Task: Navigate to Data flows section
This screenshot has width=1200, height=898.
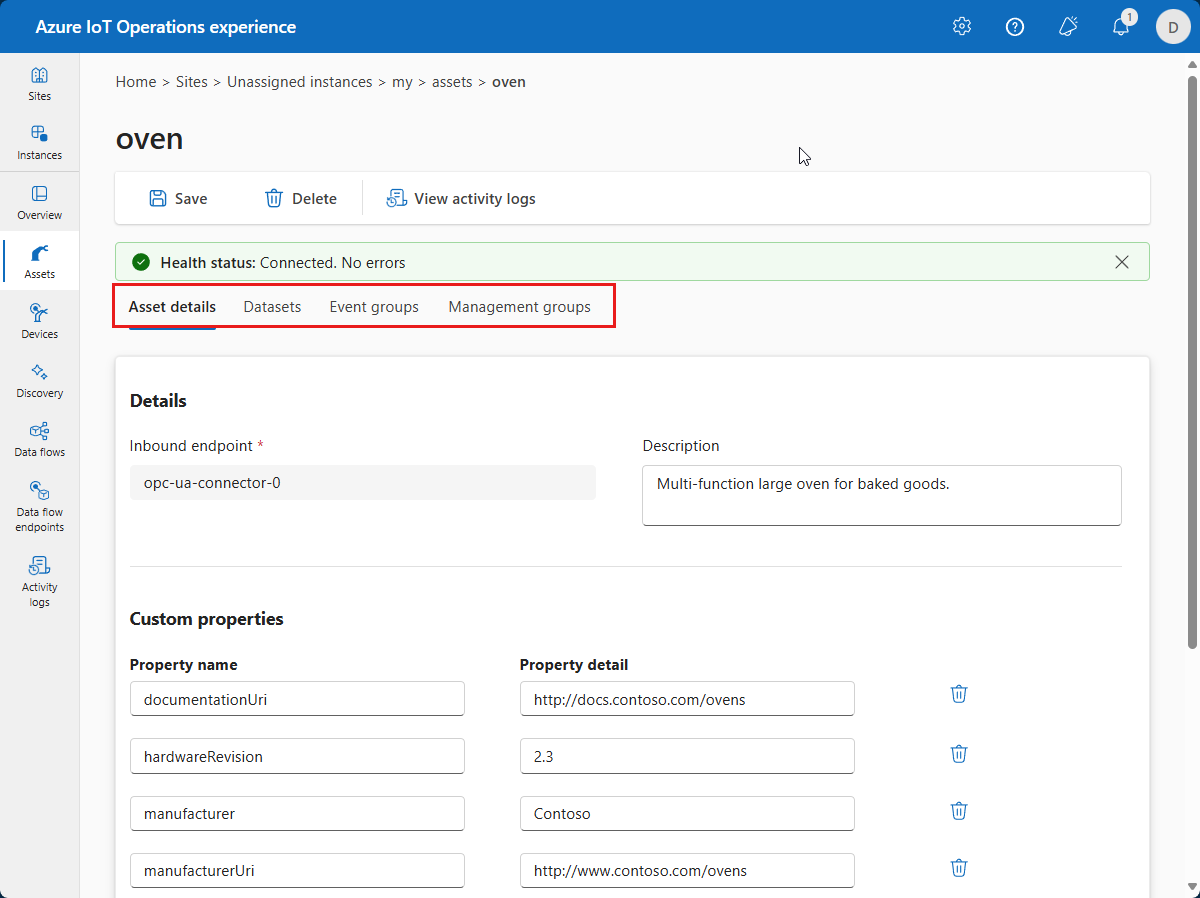Action: [x=39, y=440]
